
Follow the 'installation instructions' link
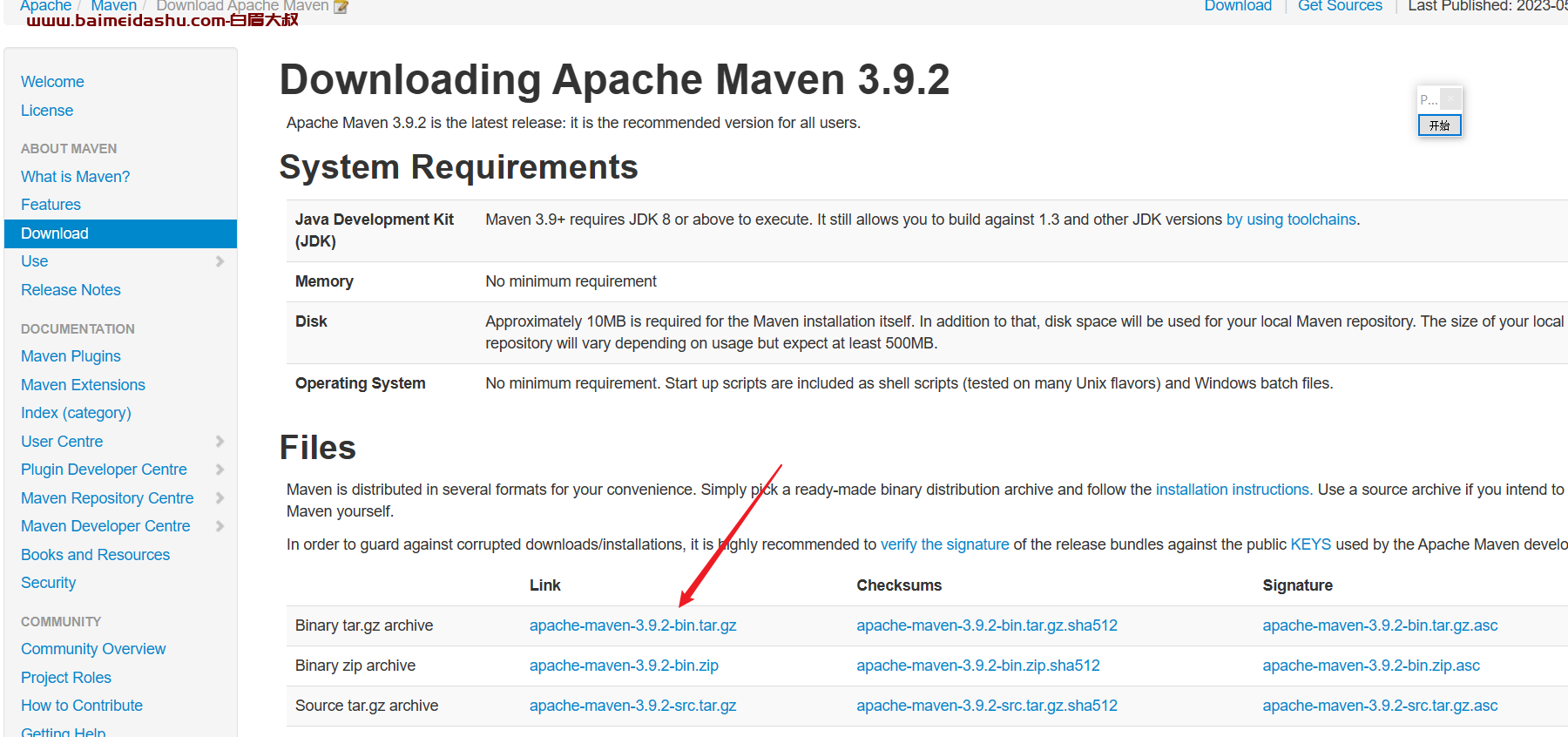click(x=1233, y=490)
